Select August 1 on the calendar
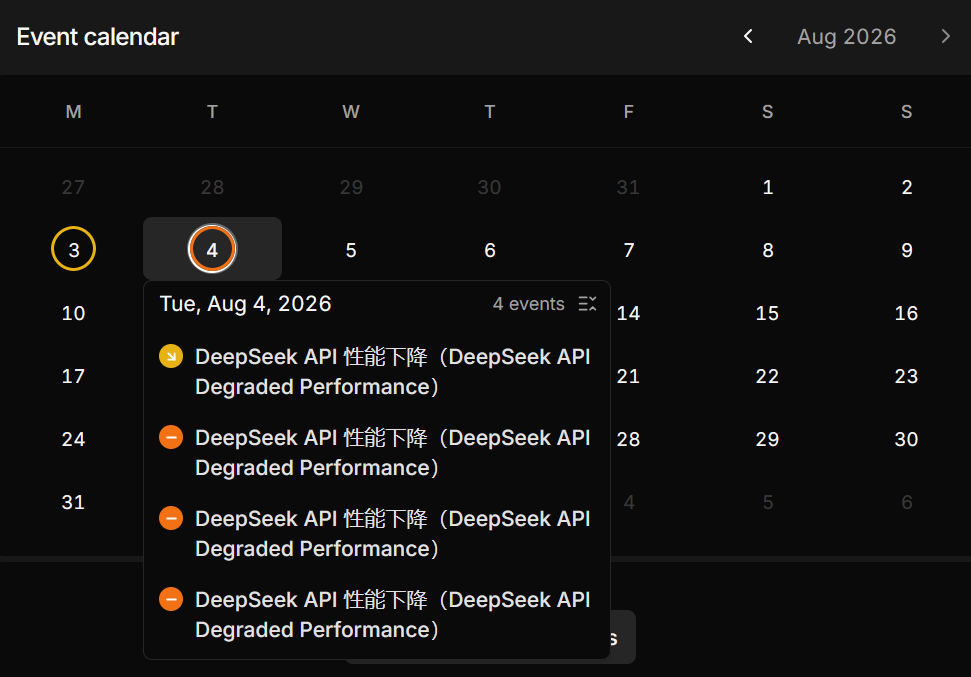Viewport: 971px width, 677px height. pos(768,187)
